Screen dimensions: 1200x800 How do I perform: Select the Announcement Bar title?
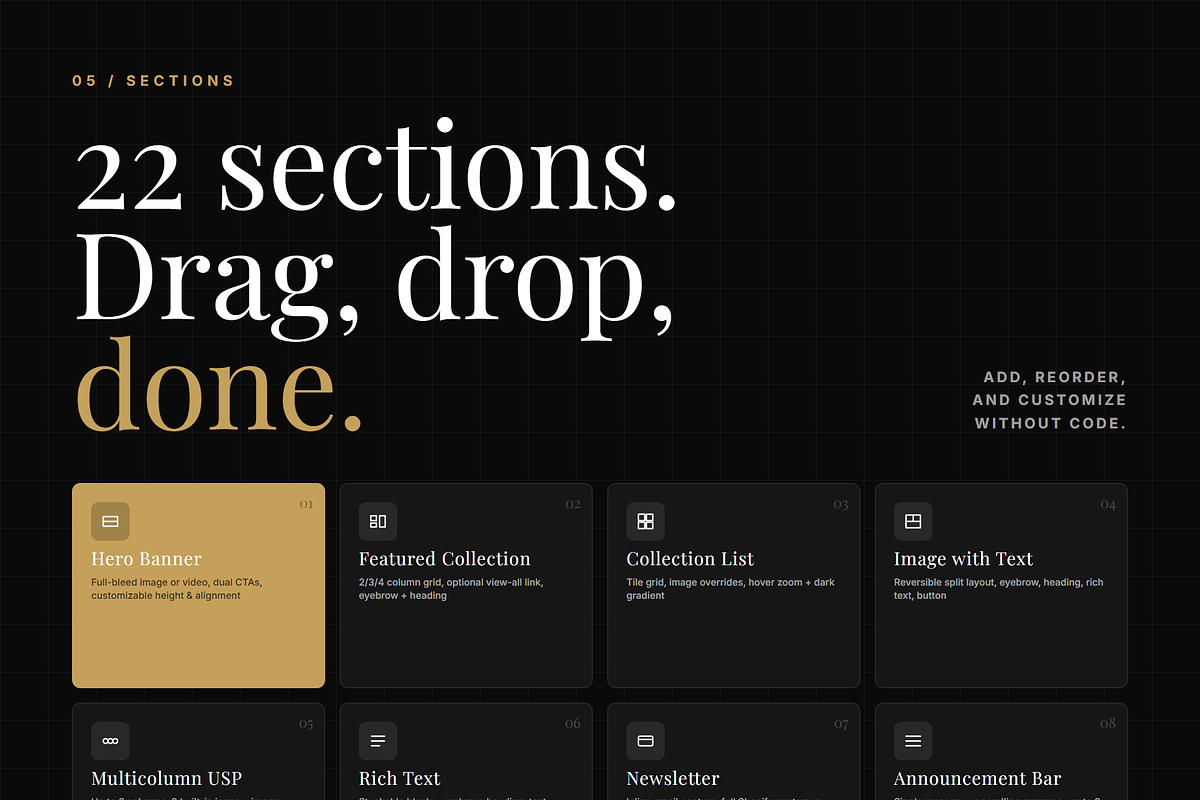point(977,778)
